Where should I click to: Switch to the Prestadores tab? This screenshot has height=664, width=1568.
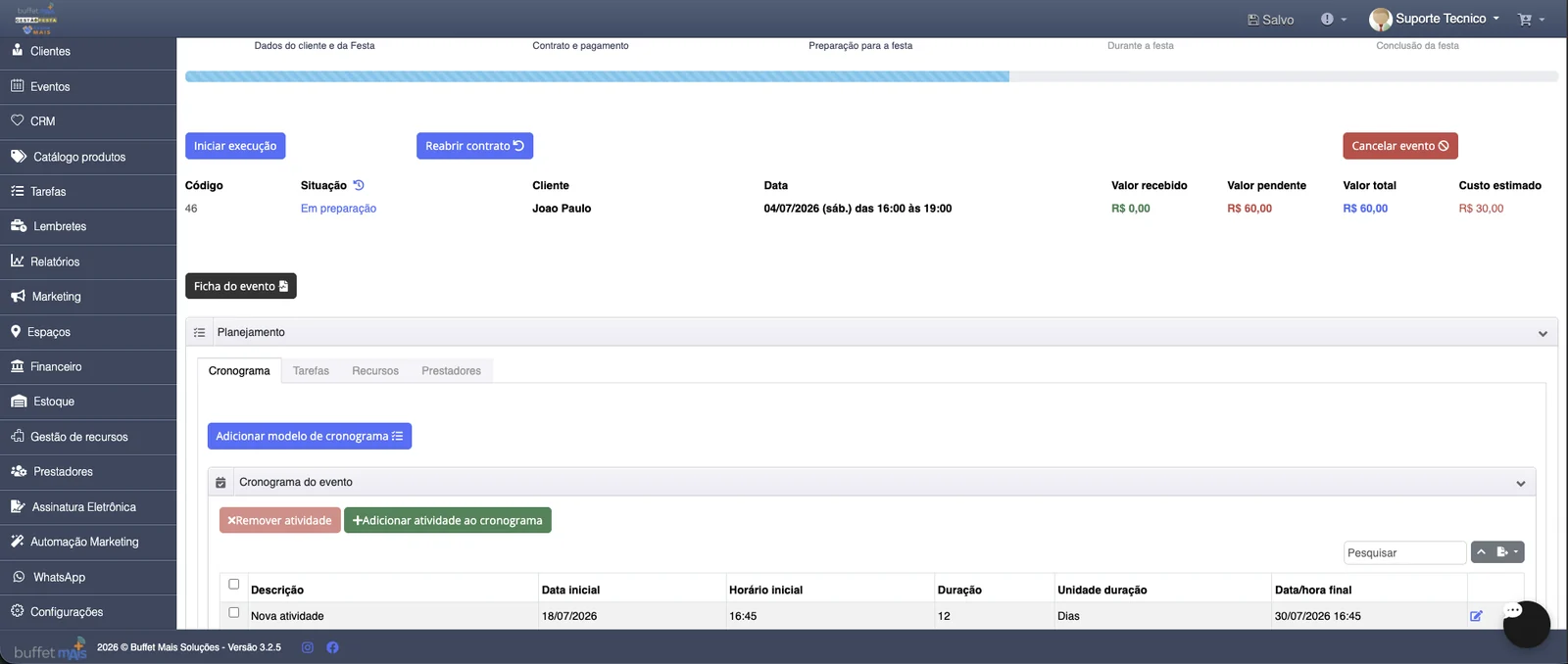click(451, 371)
